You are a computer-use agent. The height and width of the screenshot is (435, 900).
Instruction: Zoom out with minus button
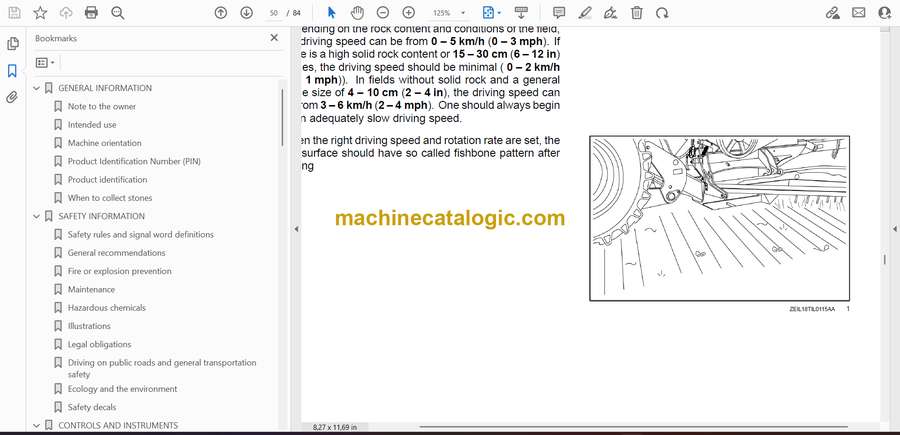coord(383,13)
